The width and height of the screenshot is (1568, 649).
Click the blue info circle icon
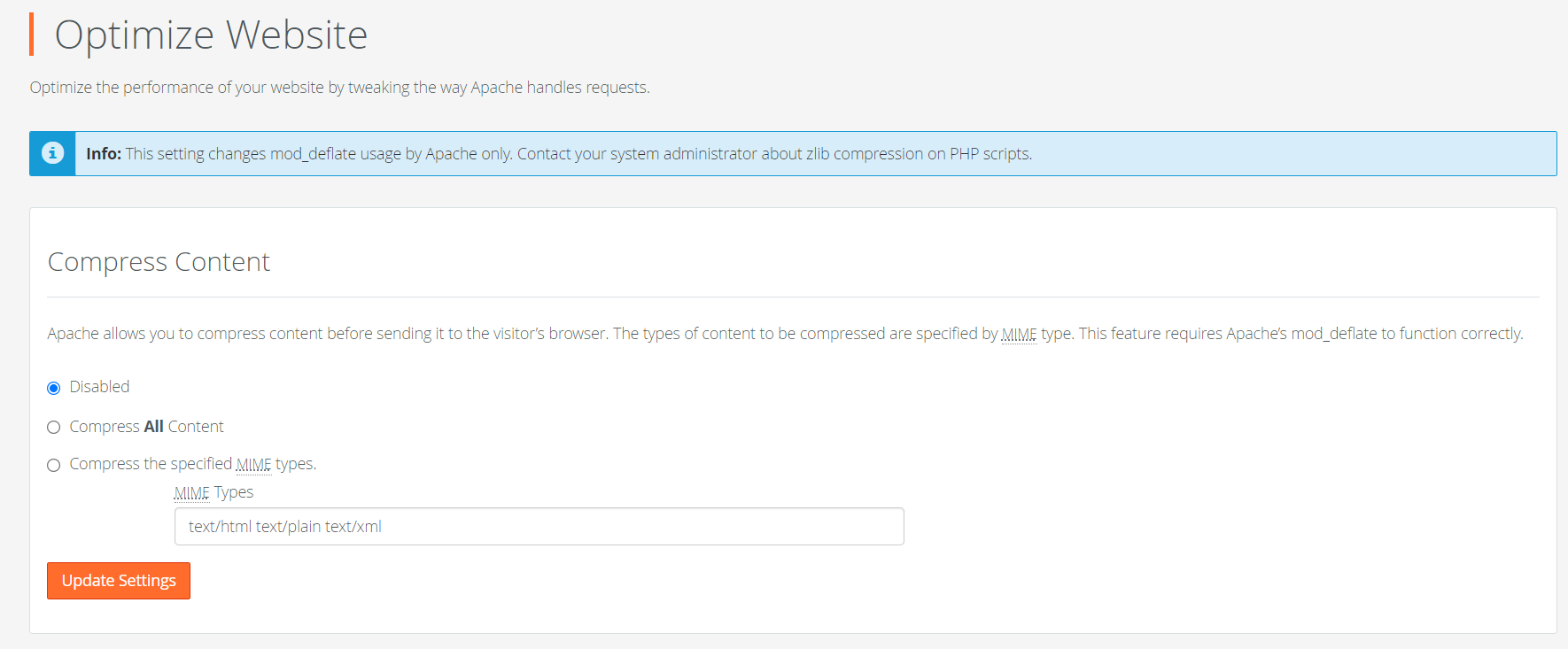point(52,153)
